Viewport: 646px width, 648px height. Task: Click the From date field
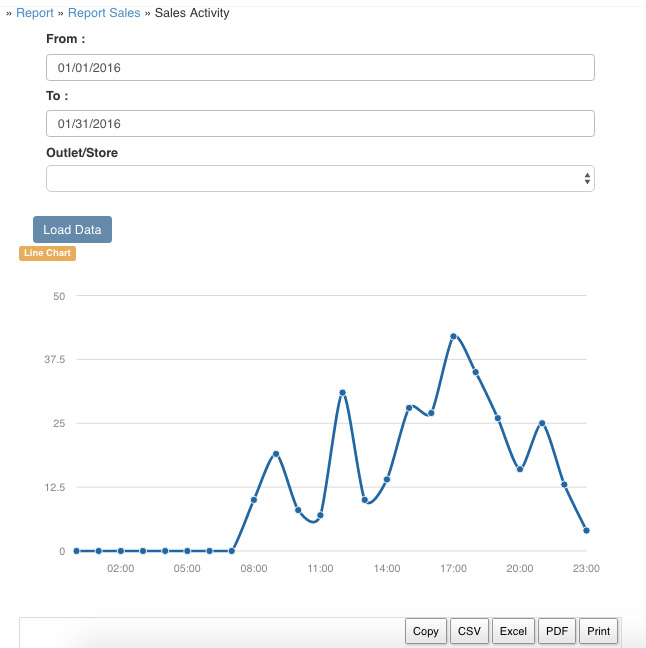[320, 67]
